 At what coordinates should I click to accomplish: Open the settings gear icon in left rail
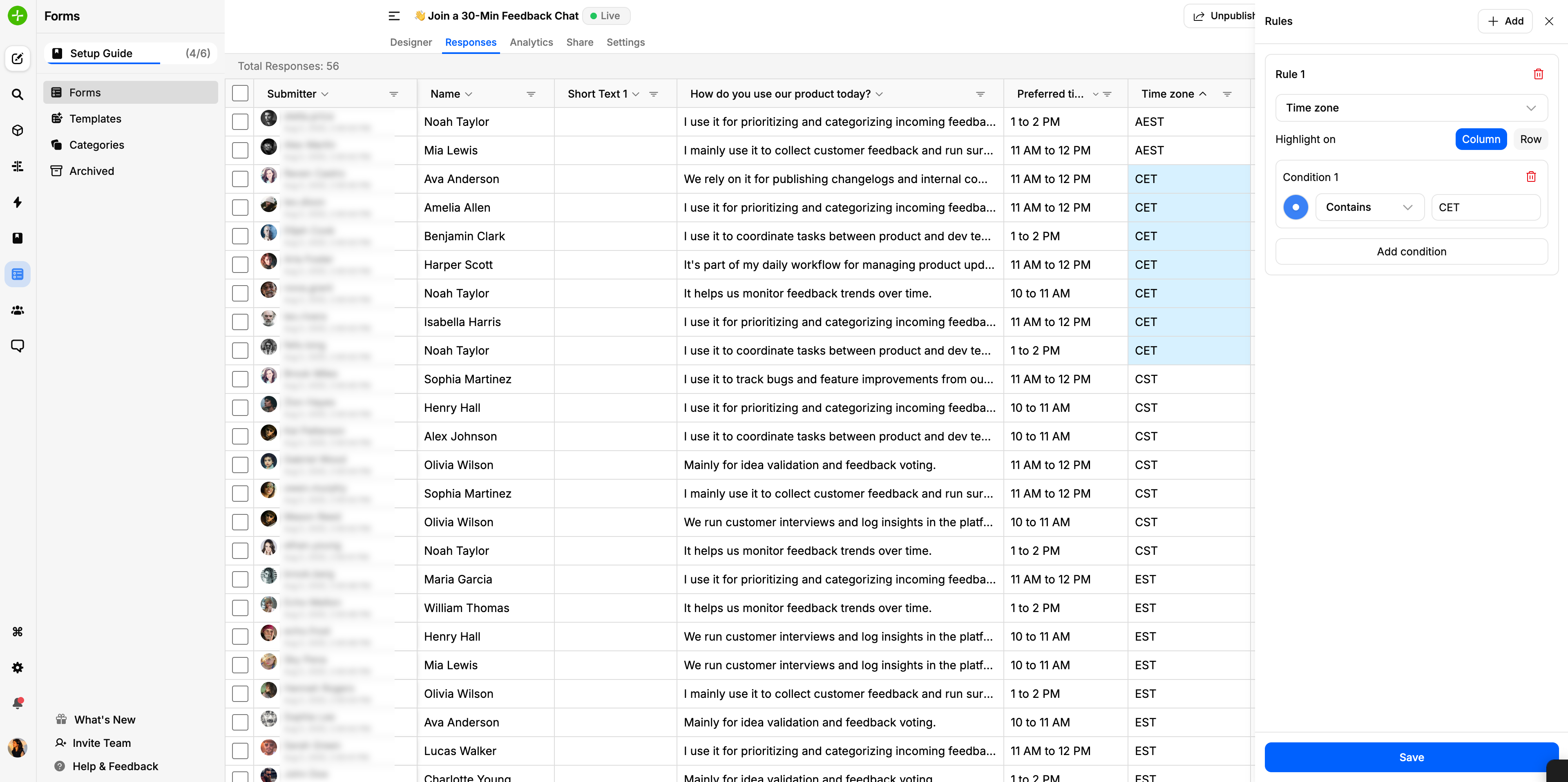(x=18, y=668)
